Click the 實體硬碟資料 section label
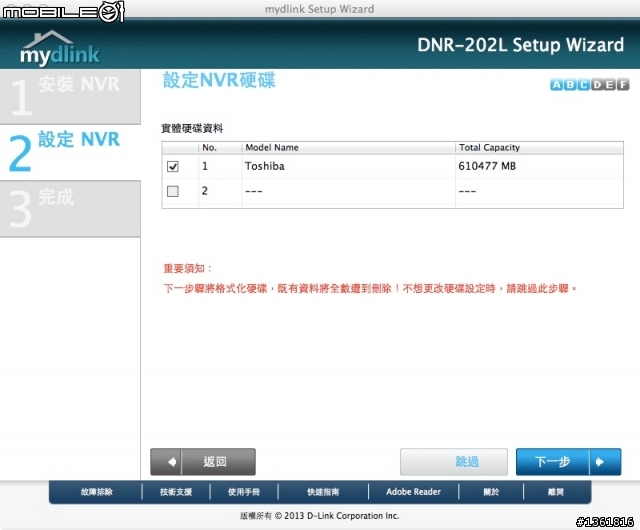This screenshot has width=640, height=530. (192, 129)
